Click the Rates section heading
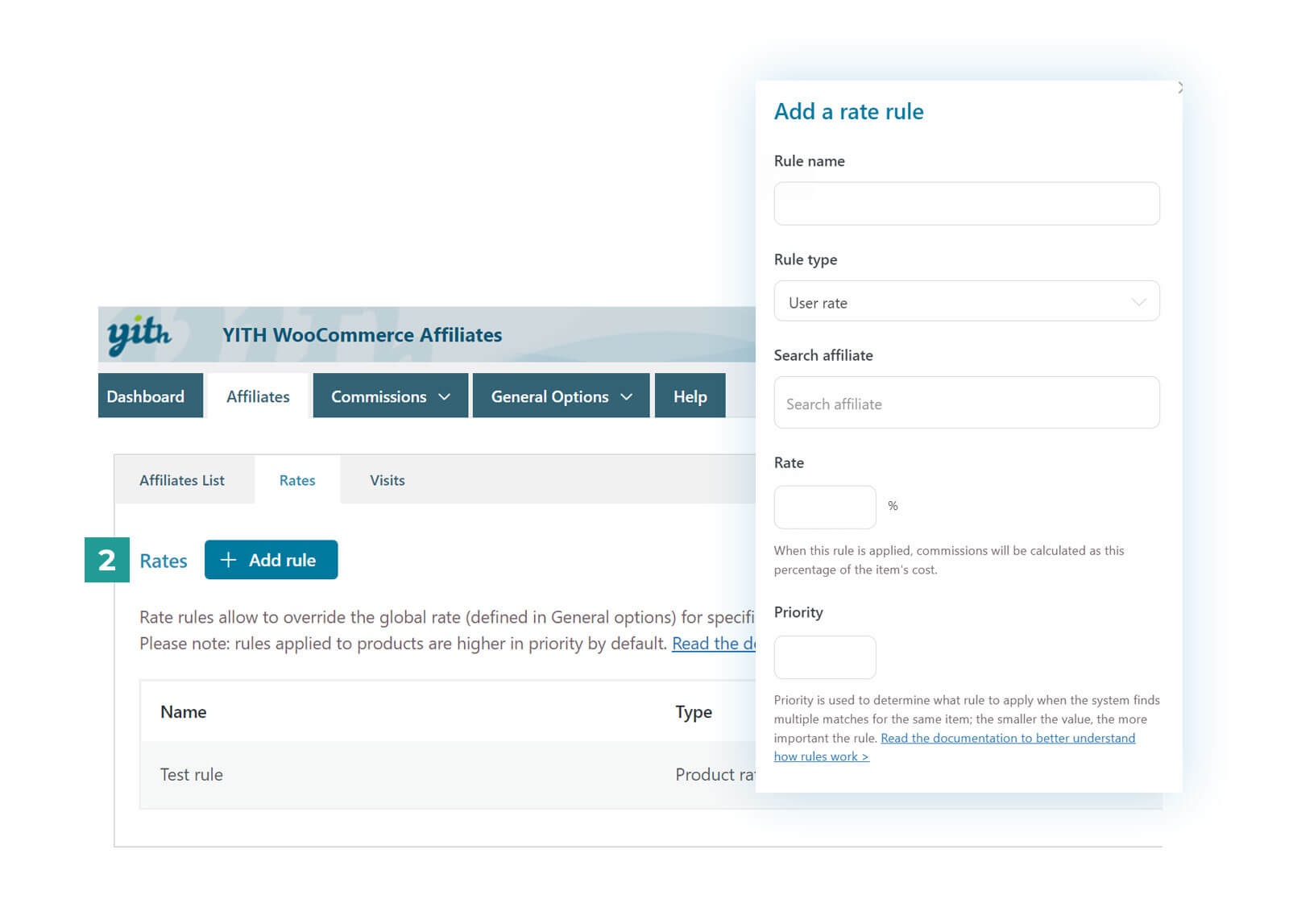Image resolution: width=1289 pixels, height=924 pixels. pos(164,561)
